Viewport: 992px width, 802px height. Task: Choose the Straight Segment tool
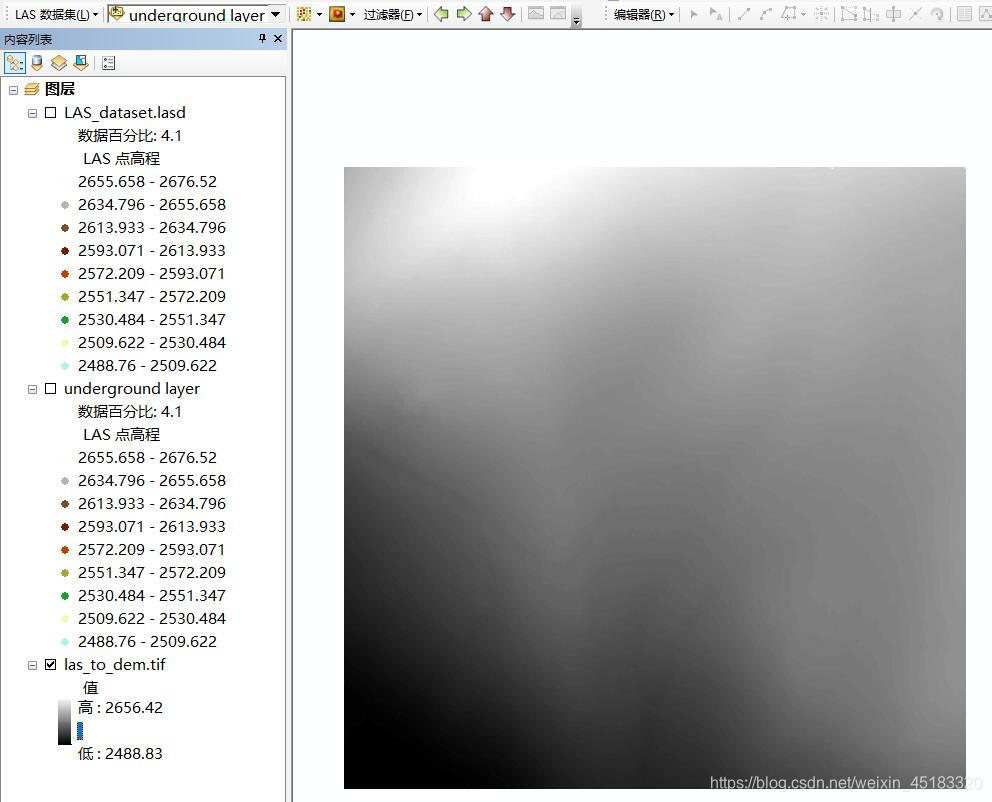tap(744, 14)
